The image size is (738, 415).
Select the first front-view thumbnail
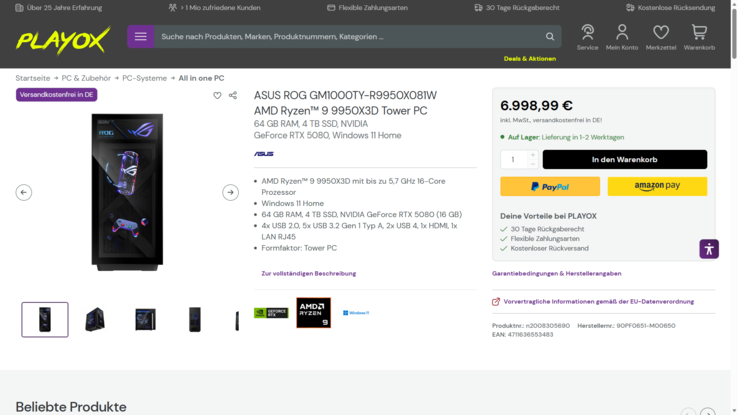pos(45,319)
